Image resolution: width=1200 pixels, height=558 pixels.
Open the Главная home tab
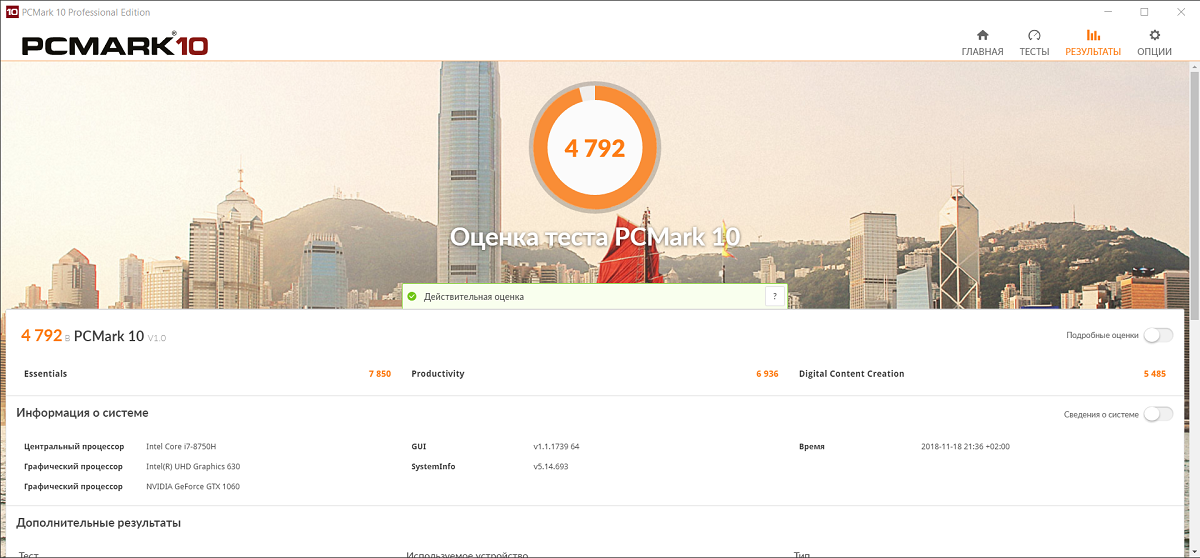982,51
